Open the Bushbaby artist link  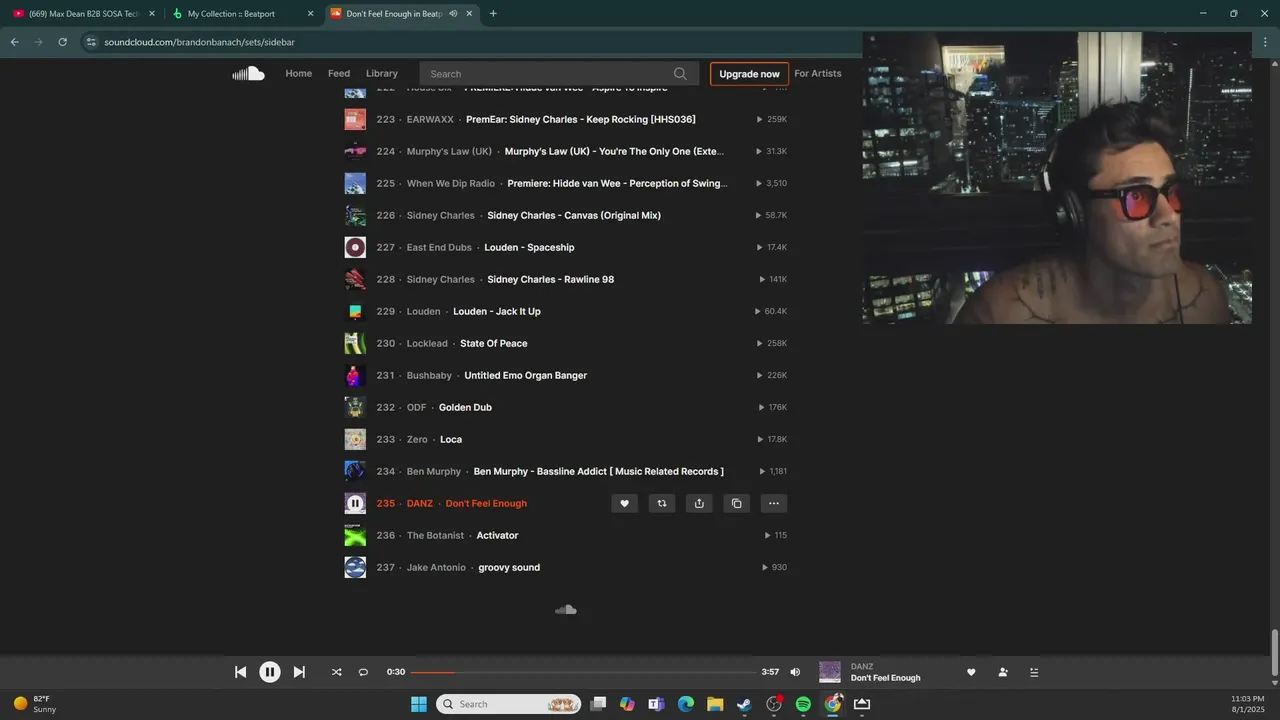click(x=429, y=375)
